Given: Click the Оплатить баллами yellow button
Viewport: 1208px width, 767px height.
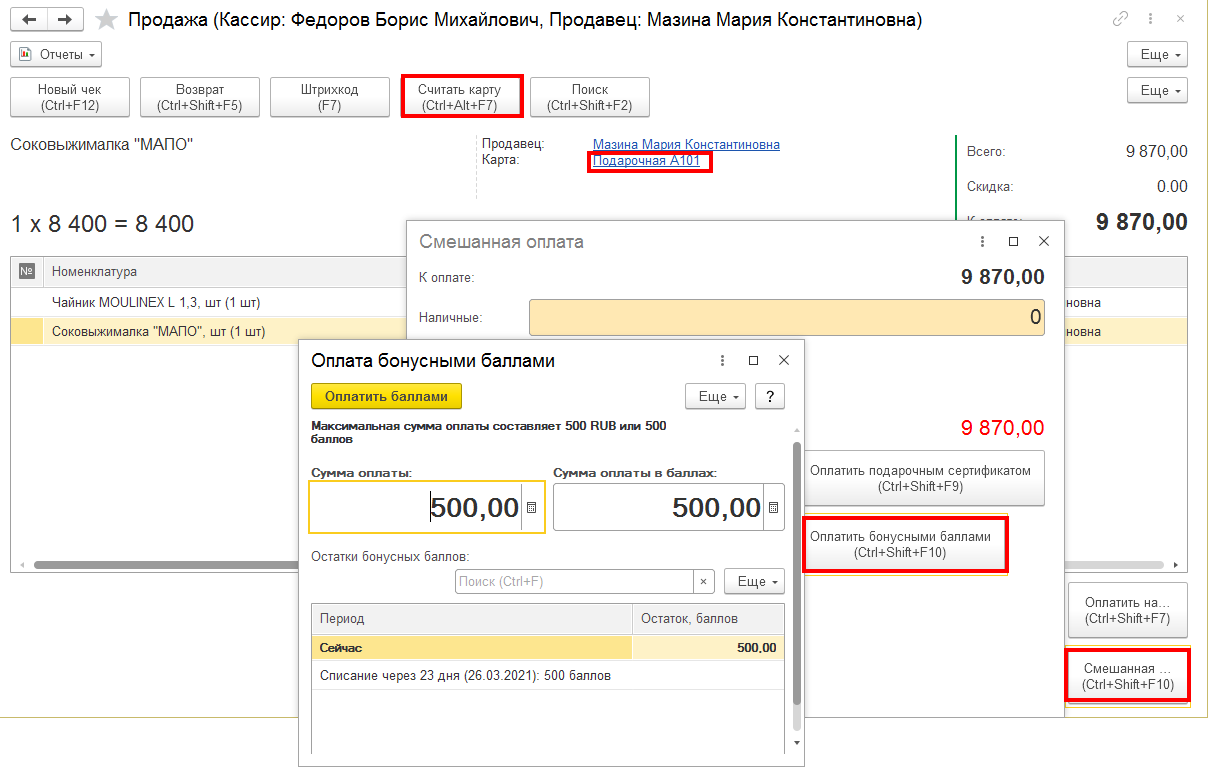Looking at the screenshot, I should [x=386, y=396].
